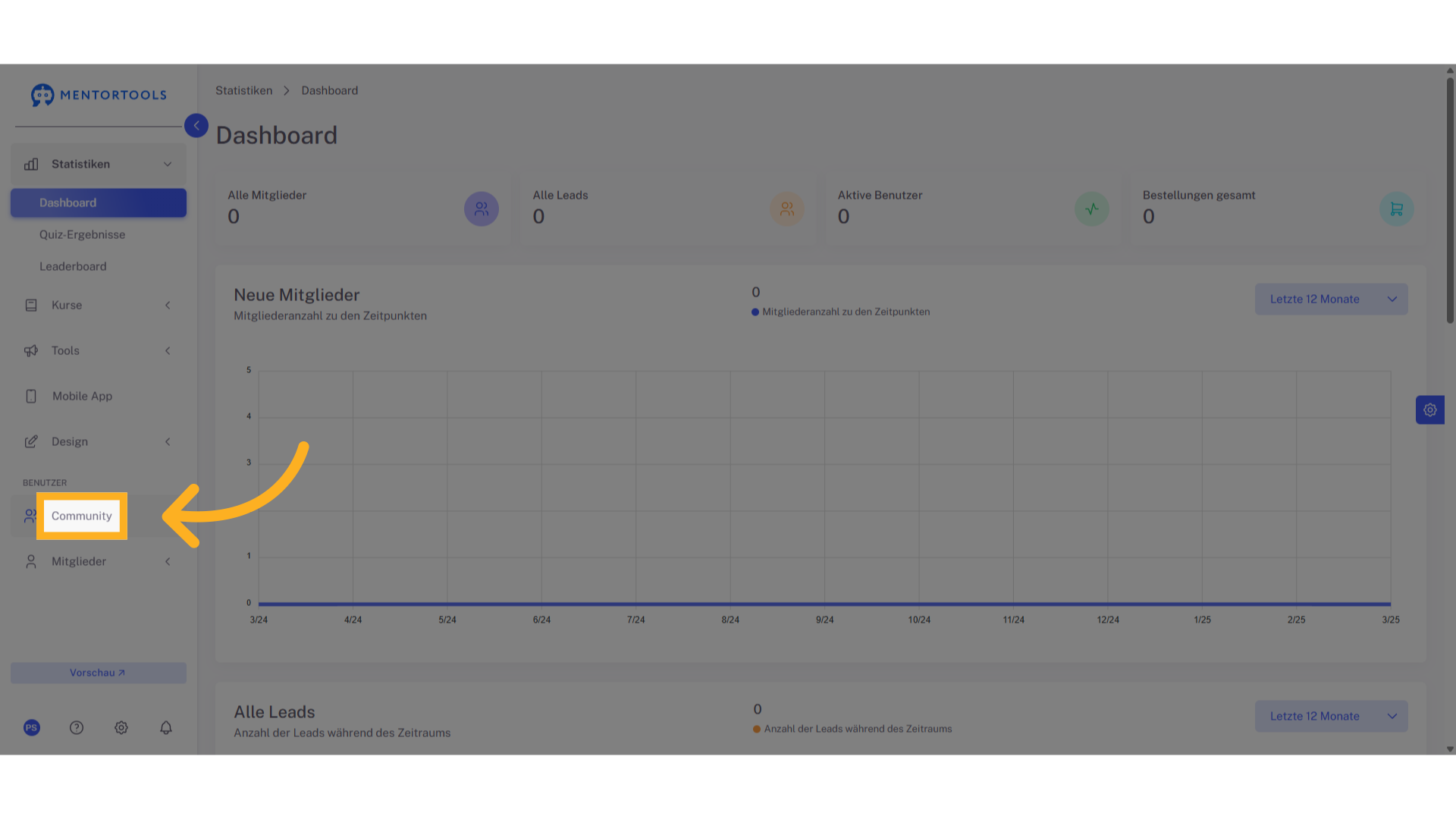Open the settings gear in the sidebar footer

[121, 728]
